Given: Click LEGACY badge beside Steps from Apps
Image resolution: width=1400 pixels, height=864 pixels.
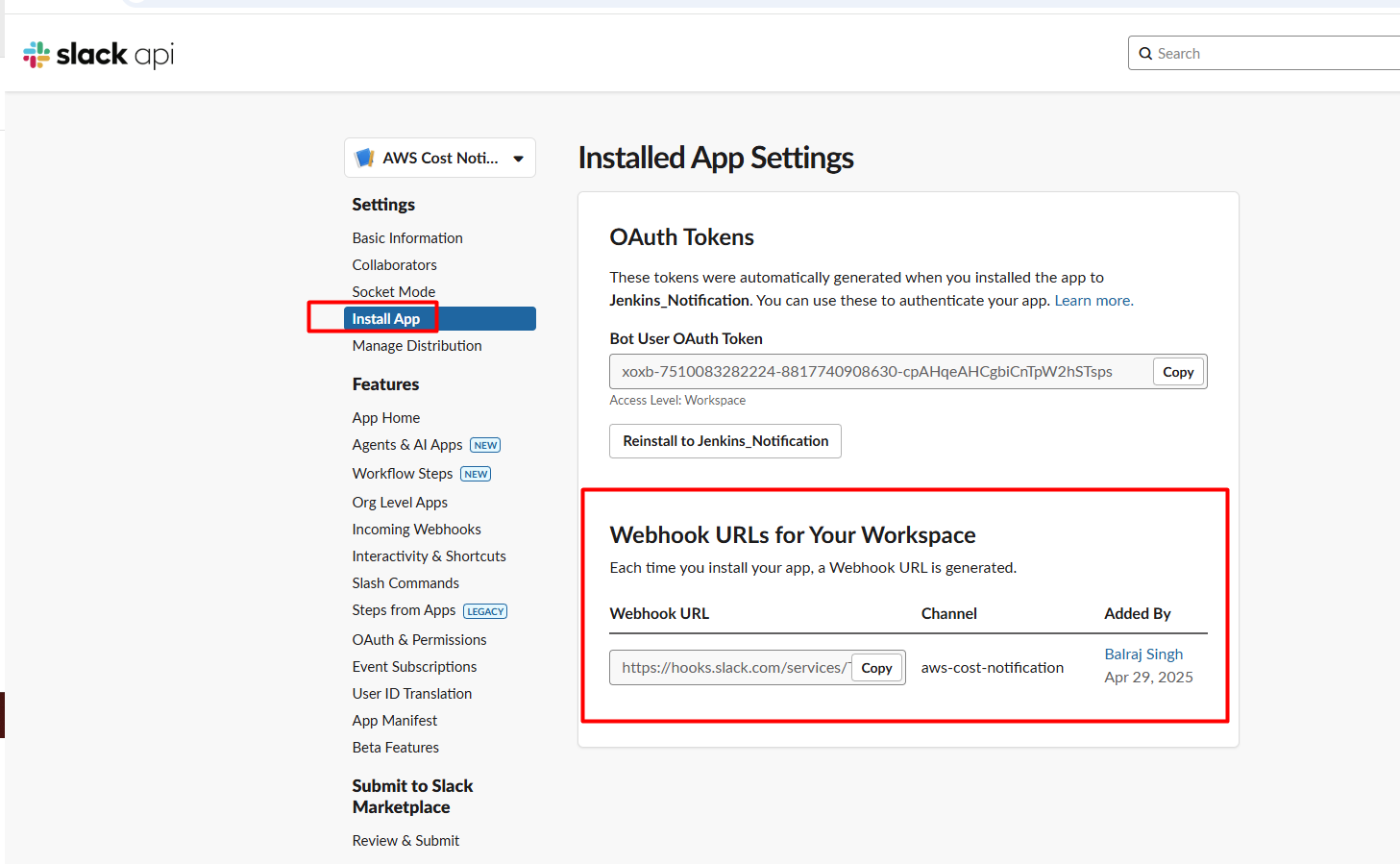Looking at the screenshot, I should [485, 611].
